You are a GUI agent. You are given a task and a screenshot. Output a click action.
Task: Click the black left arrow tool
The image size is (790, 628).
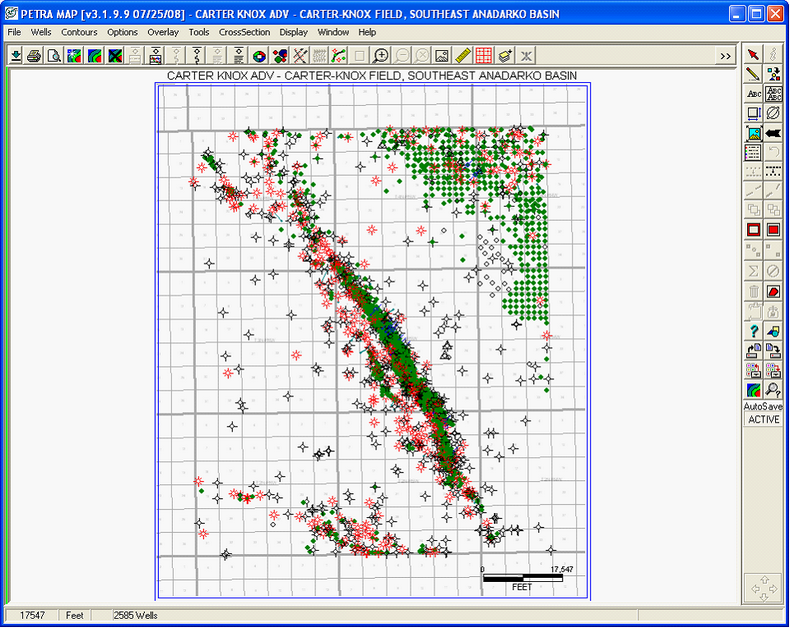point(773,133)
